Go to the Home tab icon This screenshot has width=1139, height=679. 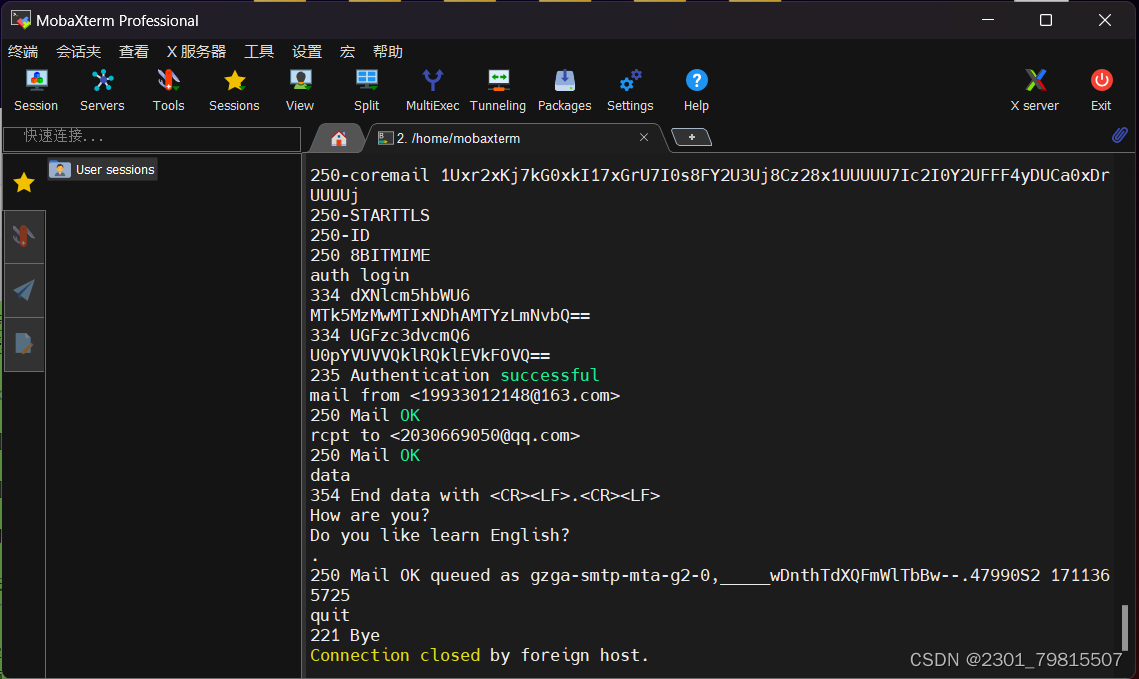pyautogui.click(x=339, y=139)
